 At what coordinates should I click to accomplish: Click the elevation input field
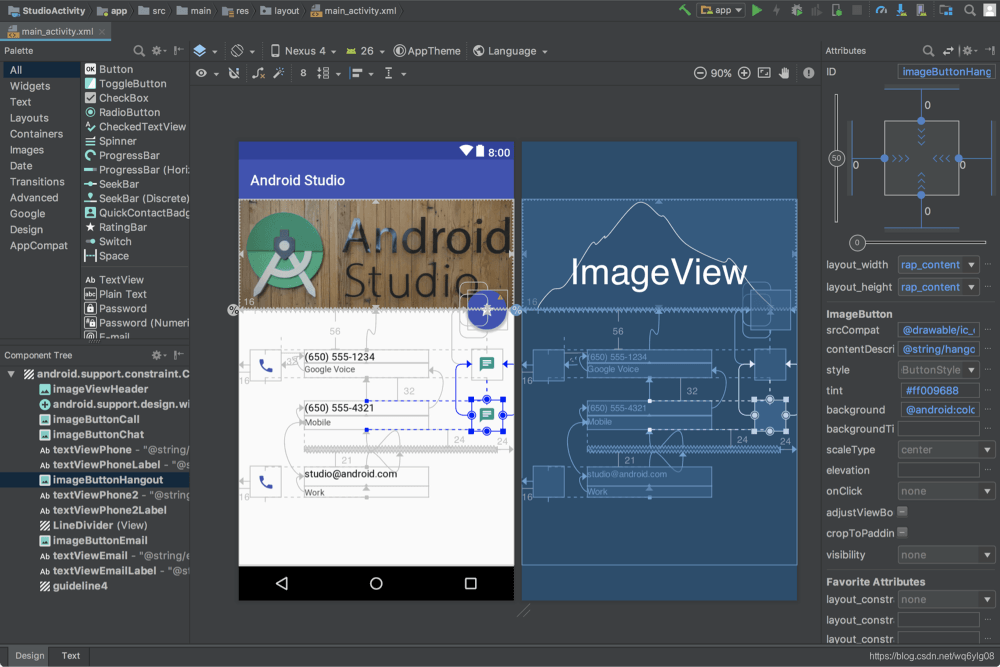[938, 470]
